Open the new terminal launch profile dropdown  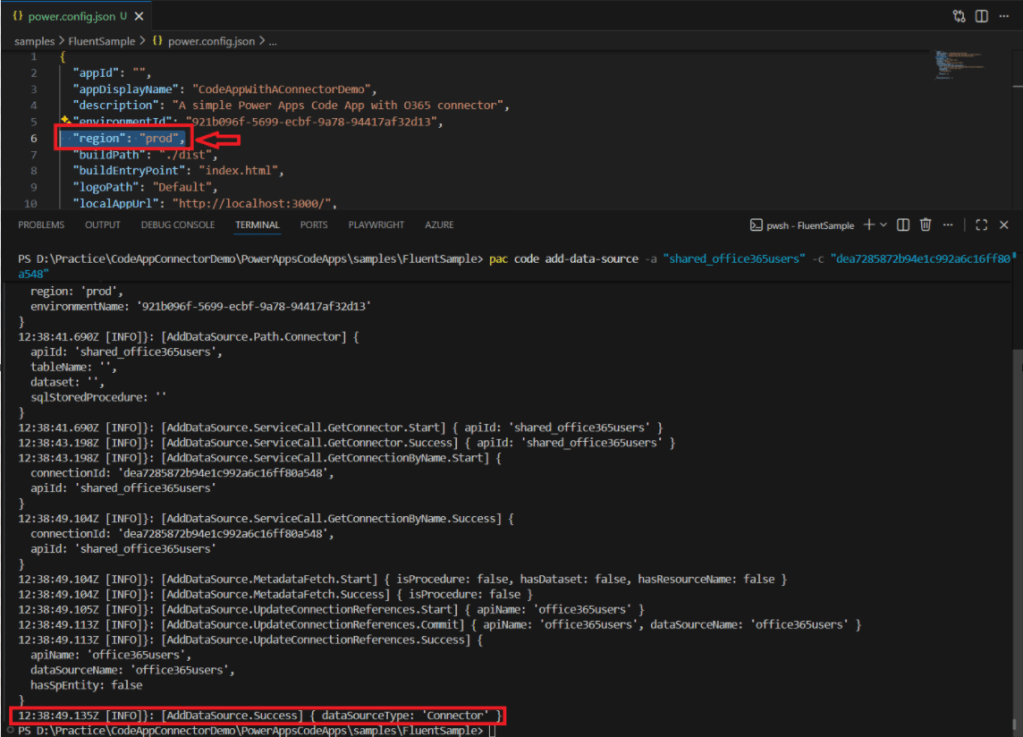[883, 225]
